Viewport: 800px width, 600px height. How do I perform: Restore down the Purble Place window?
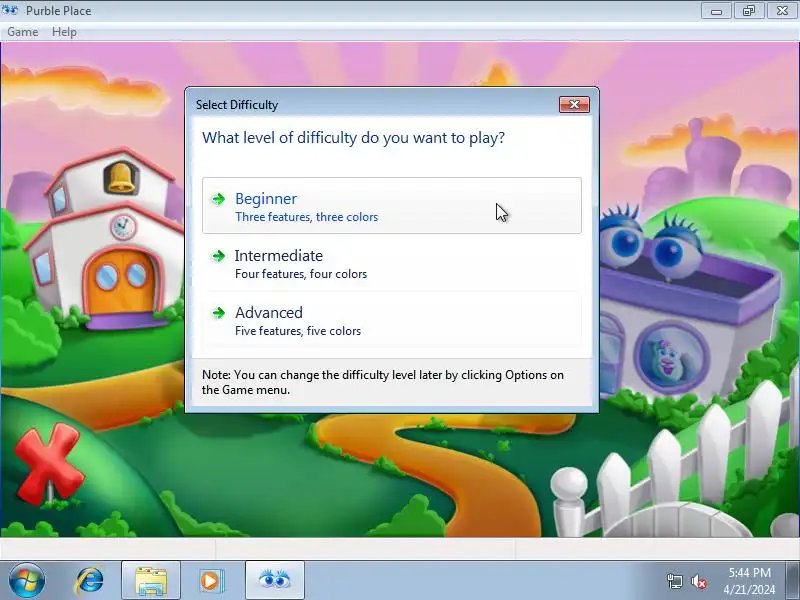point(749,11)
